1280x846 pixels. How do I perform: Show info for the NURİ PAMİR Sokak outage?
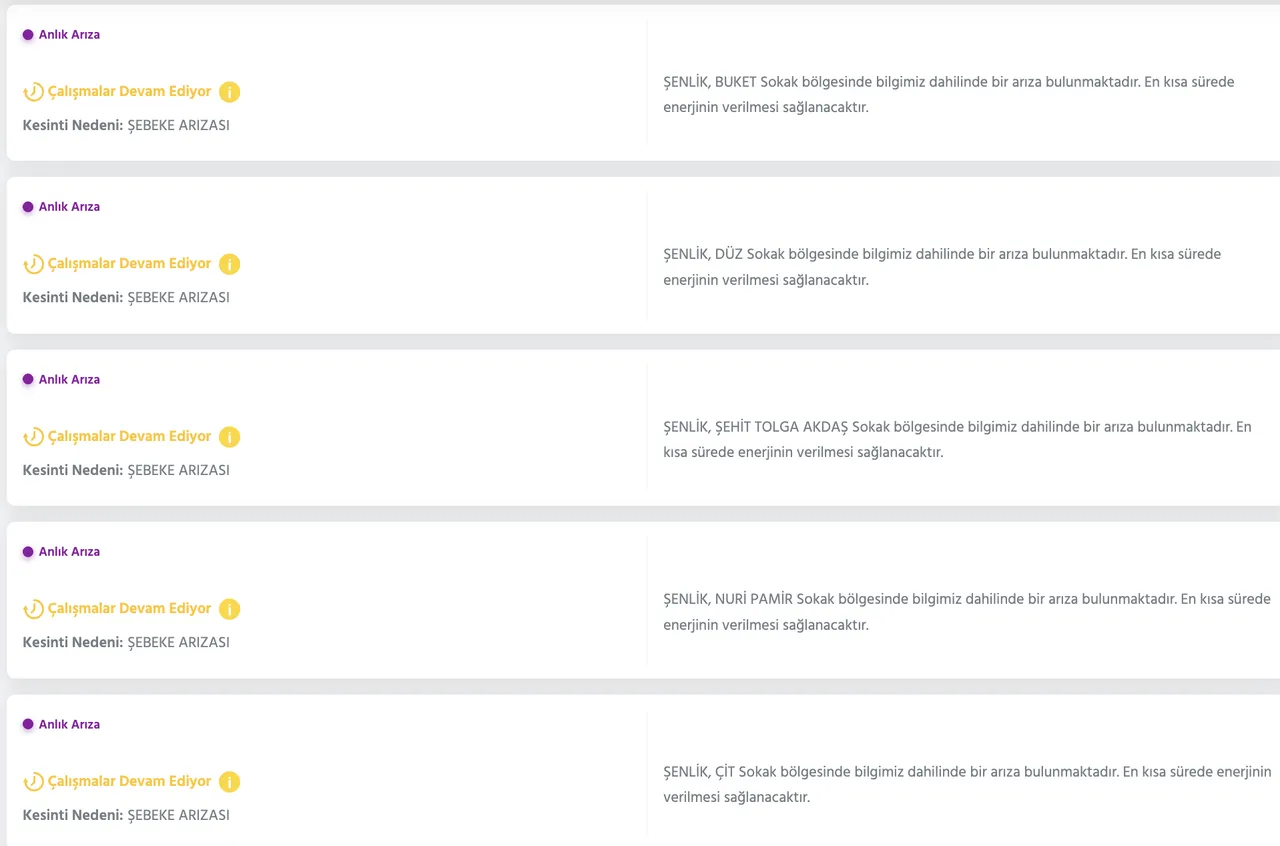click(x=229, y=609)
